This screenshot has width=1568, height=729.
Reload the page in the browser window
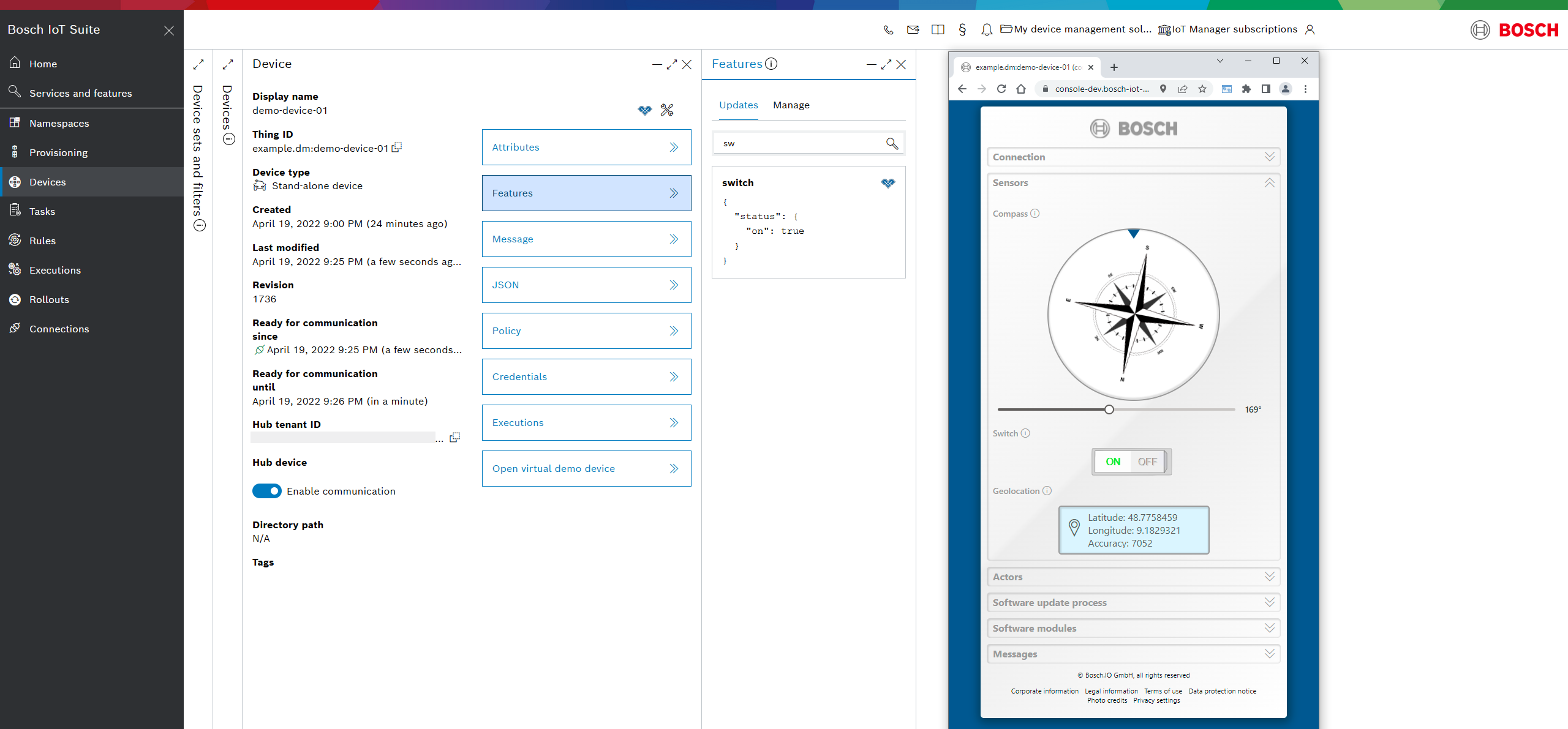click(x=1001, y=89)
